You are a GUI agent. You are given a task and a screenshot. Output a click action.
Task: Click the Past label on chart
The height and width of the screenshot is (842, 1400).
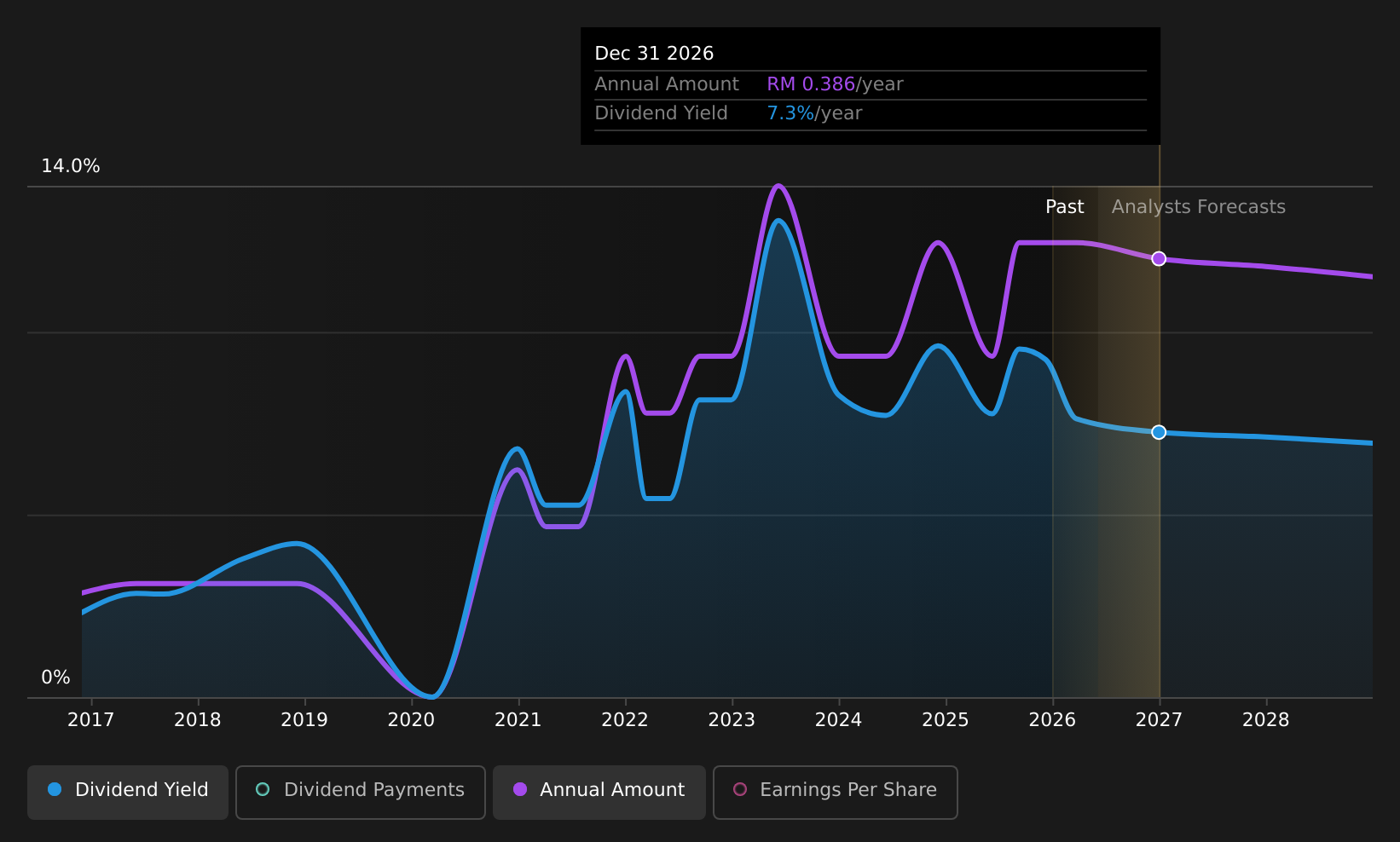click(x=1065, y=207)
